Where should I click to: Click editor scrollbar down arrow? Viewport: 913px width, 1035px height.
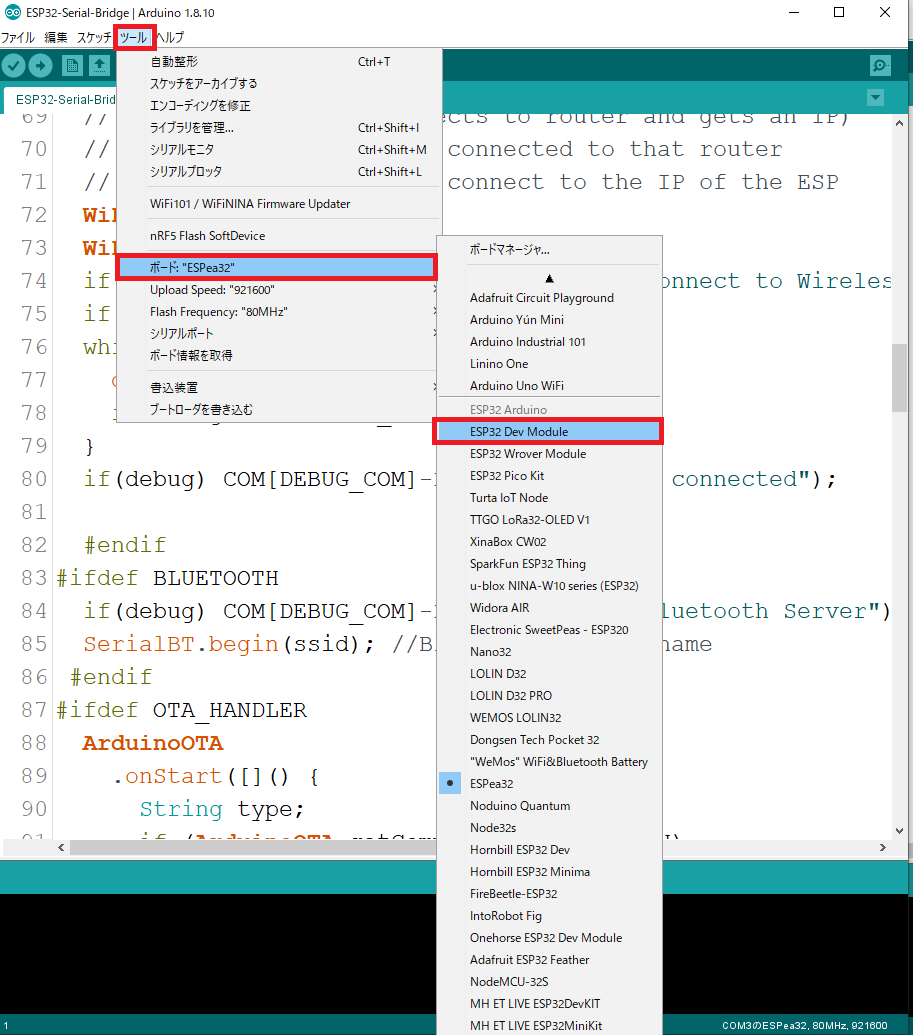(899, 830)
